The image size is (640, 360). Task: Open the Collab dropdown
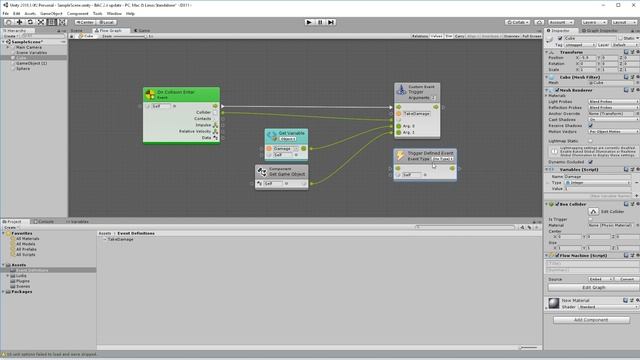[518, 22]
